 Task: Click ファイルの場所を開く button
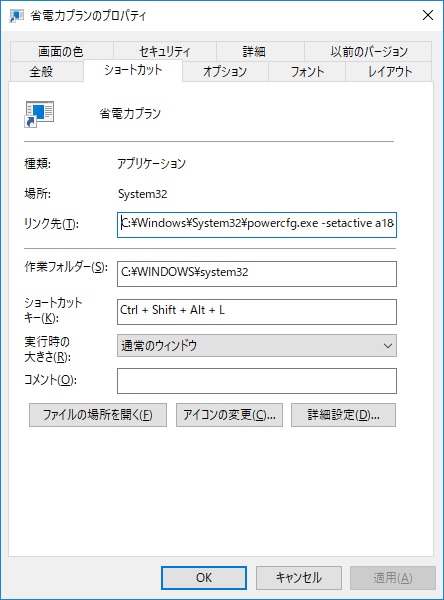(x=98, y=415)
